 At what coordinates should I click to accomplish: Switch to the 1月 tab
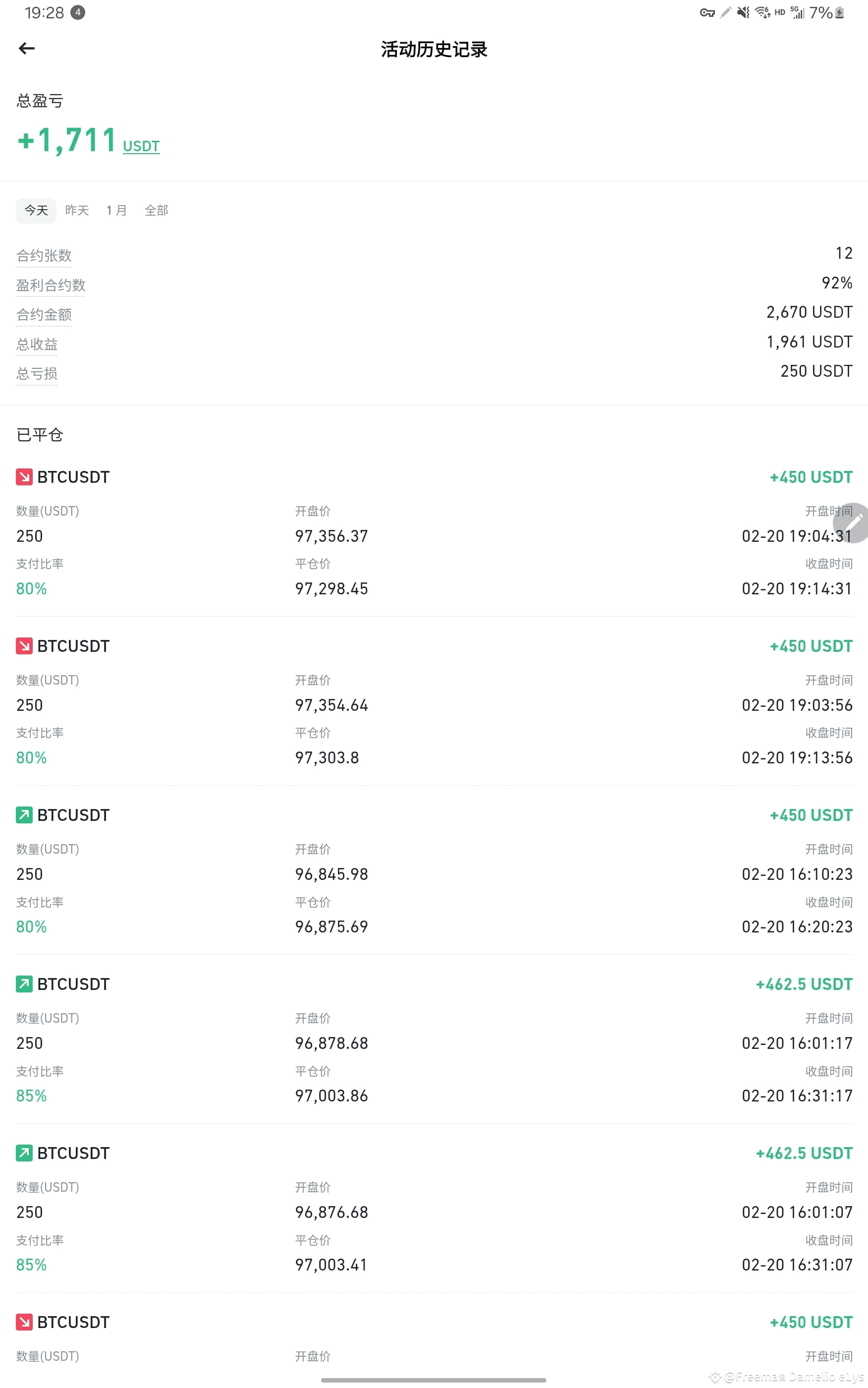[x=116, y=210]
